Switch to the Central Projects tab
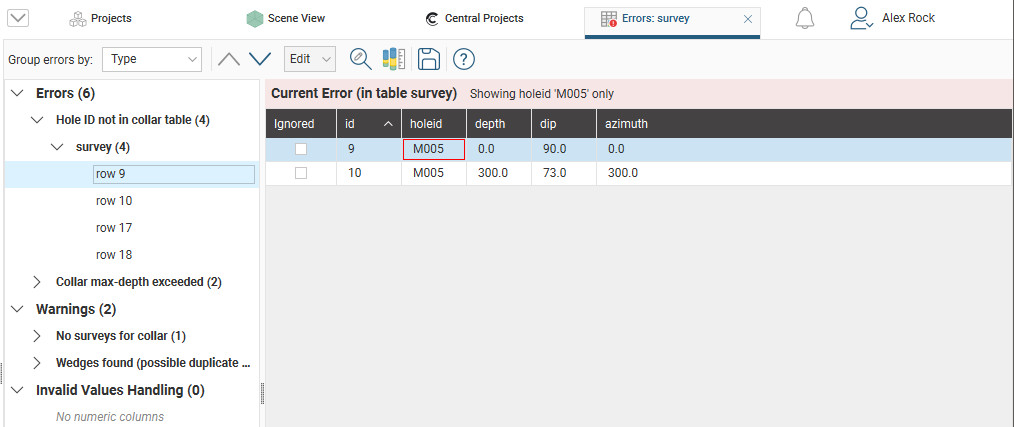The height and width of the screenshot is (427, 1014). [474, 18]
